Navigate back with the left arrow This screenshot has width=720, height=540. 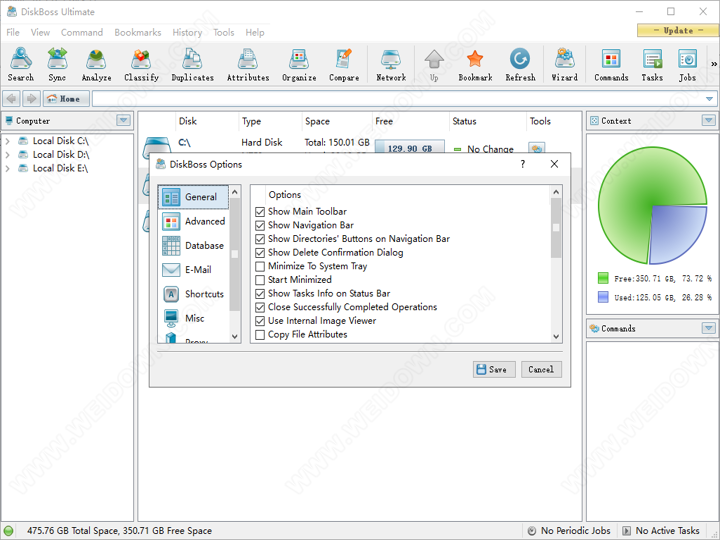[11, 99]
